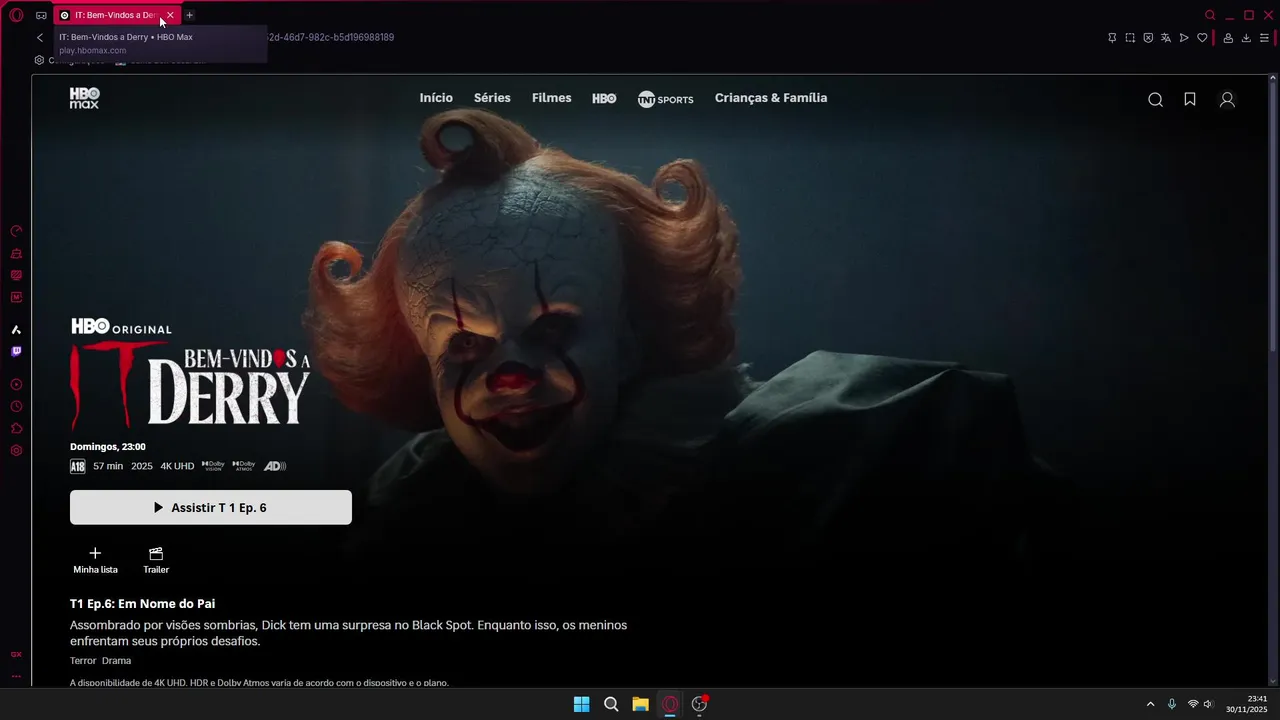Click Opera GX icon in the taskbar
The height and width of the screenshot is (720, 1280).
click(x=670, y=704)
